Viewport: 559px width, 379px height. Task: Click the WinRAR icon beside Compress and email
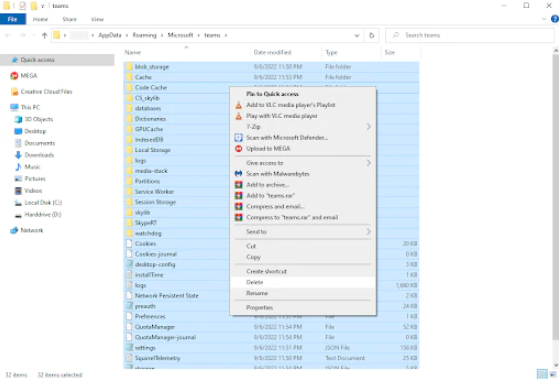click(x=239, y=206)
